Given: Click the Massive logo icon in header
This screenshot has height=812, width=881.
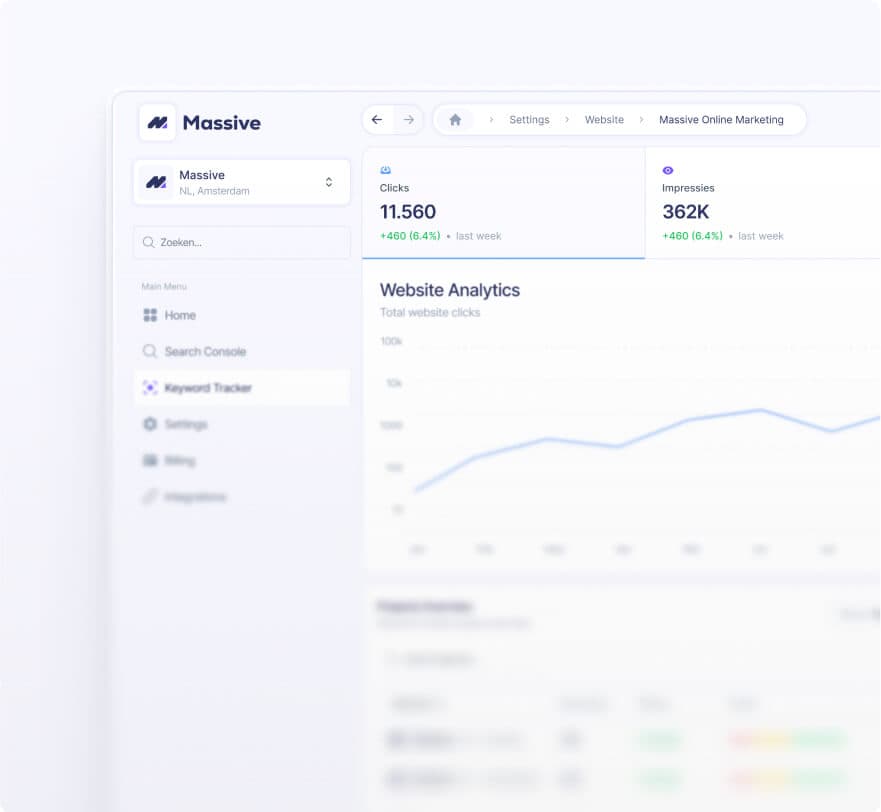Looking at the screenshot, I should point(157,122).
